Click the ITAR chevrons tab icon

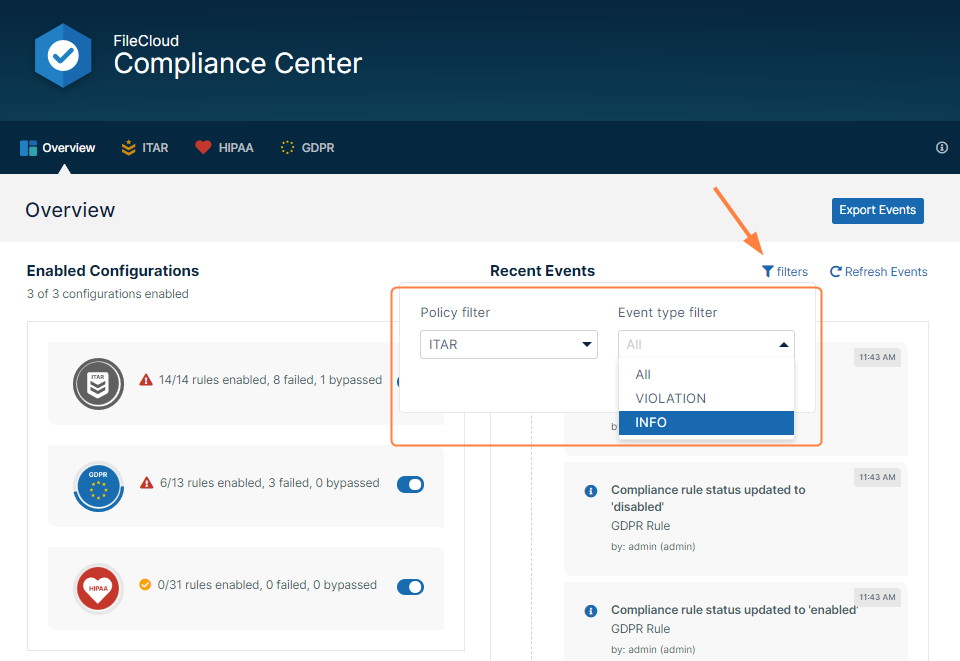click(129, 148)
